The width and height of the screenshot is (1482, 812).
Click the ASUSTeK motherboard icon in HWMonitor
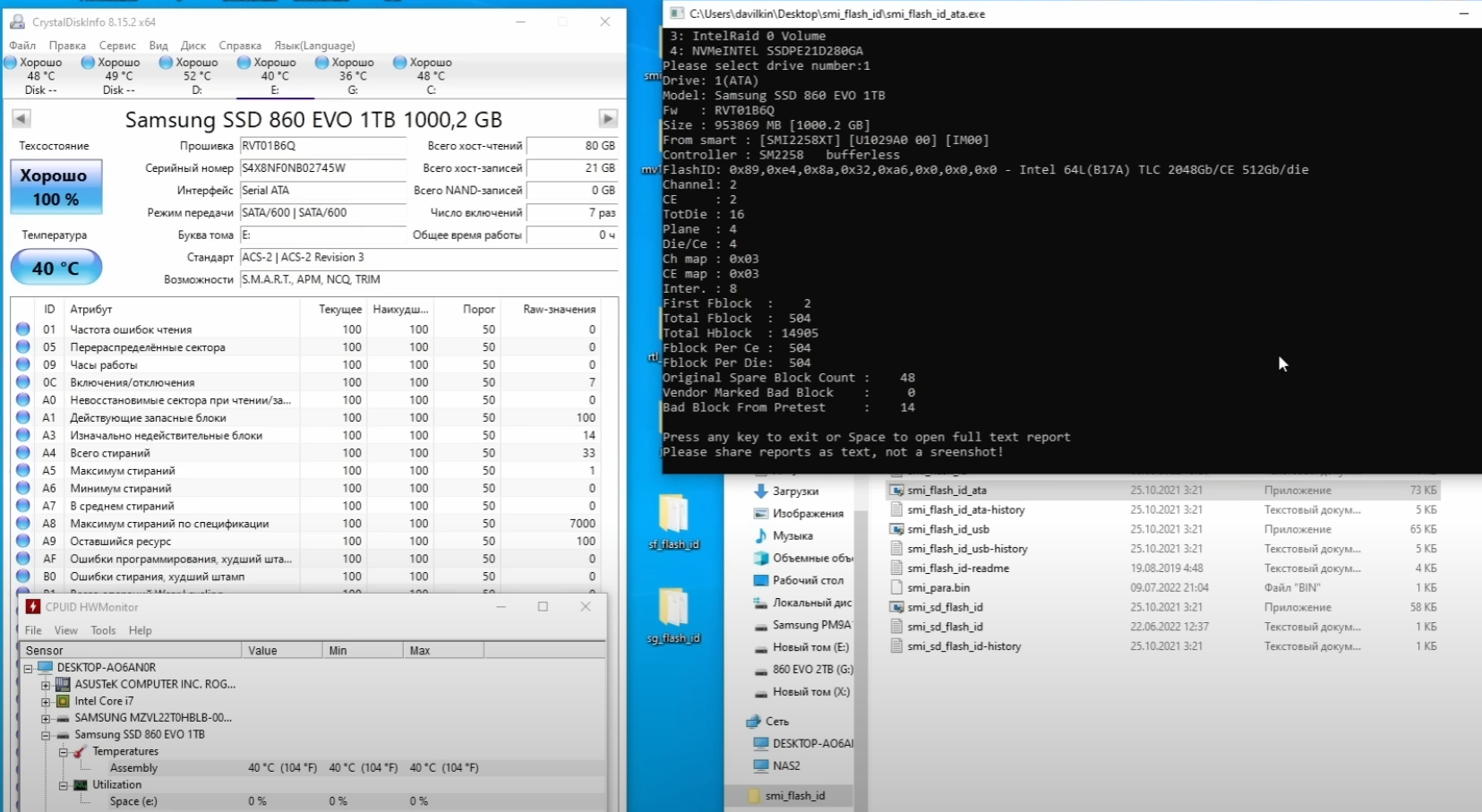(x=63, y=684)
